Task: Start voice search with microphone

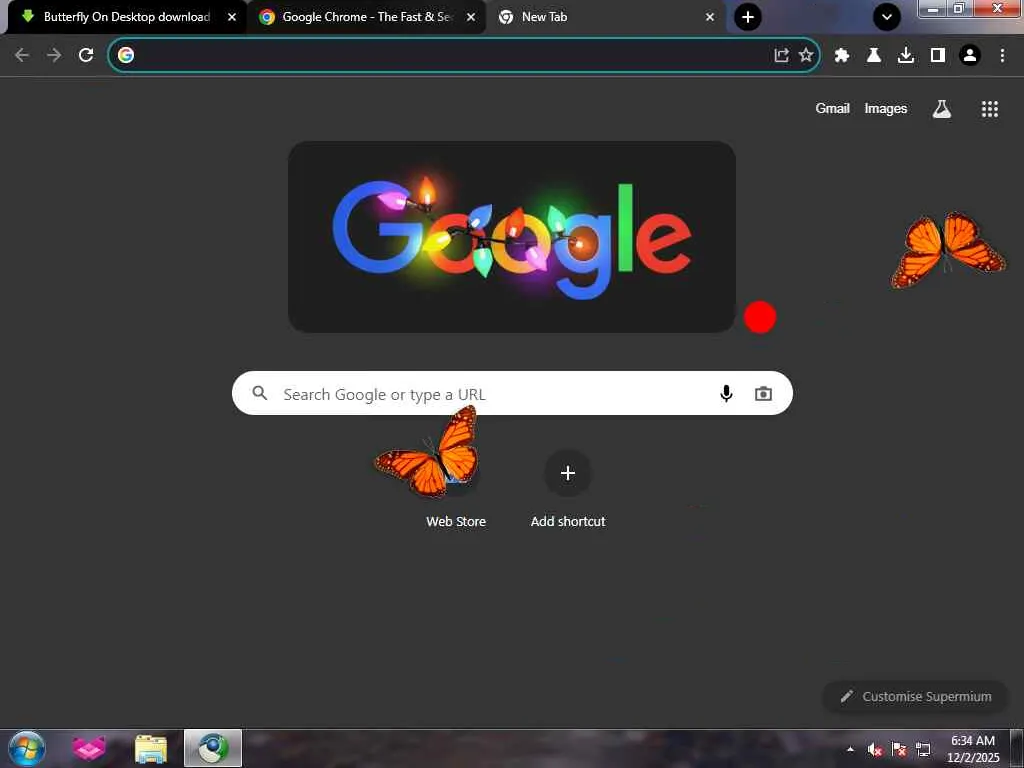Action: (x=726, y=393)
